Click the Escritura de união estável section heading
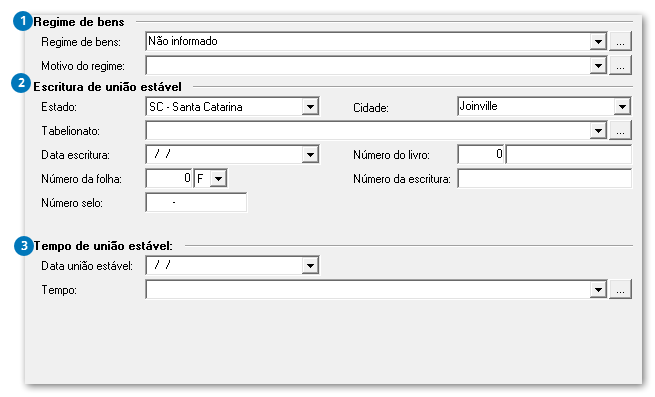Screen dimensions: 655x397 click(x=107, y=87)
